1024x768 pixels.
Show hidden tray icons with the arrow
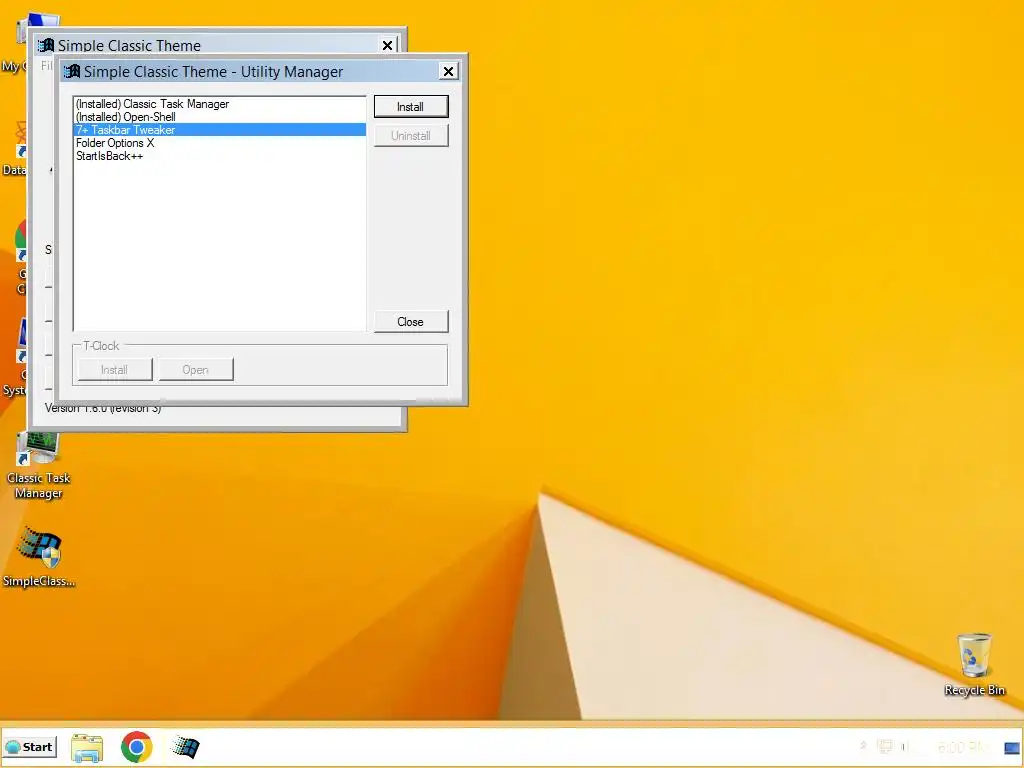(863, 746)
